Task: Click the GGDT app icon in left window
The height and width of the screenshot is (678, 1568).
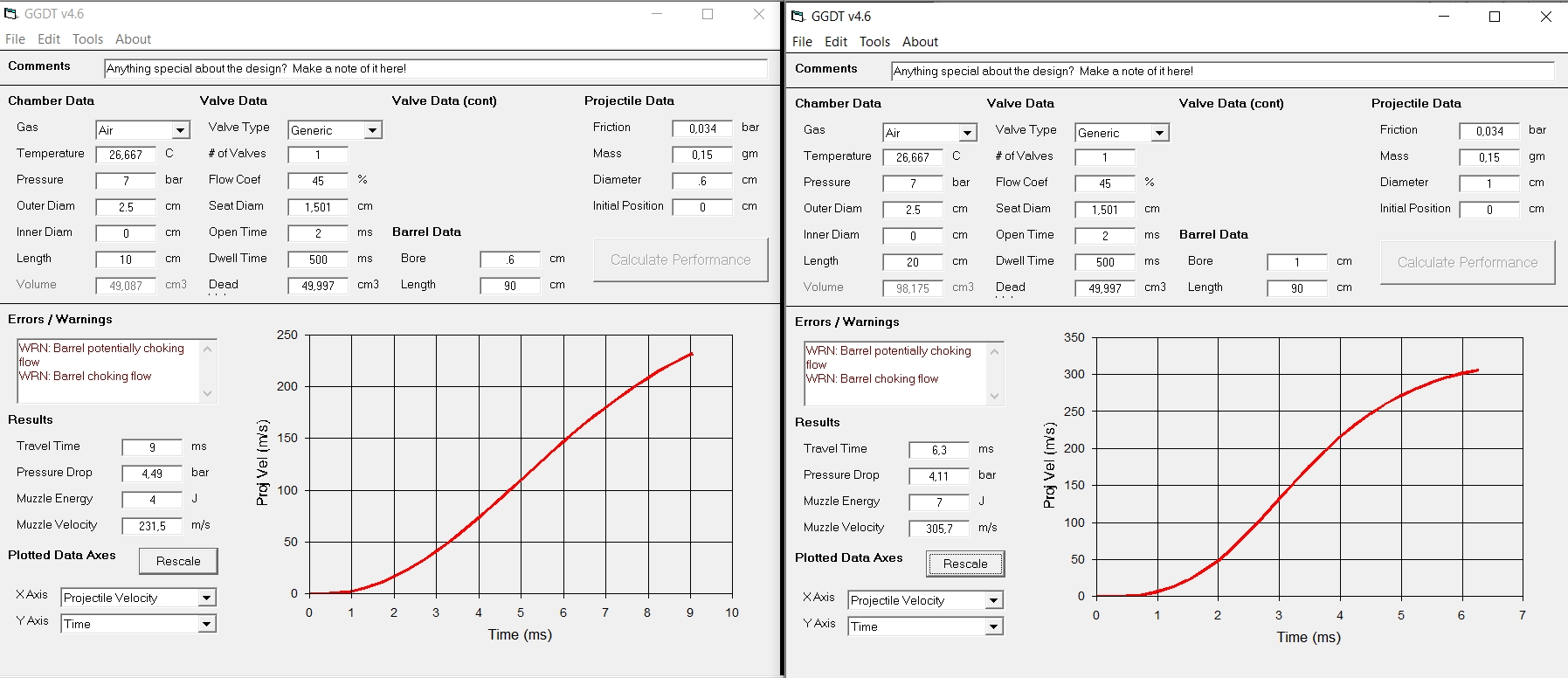Action: (11, 14)
